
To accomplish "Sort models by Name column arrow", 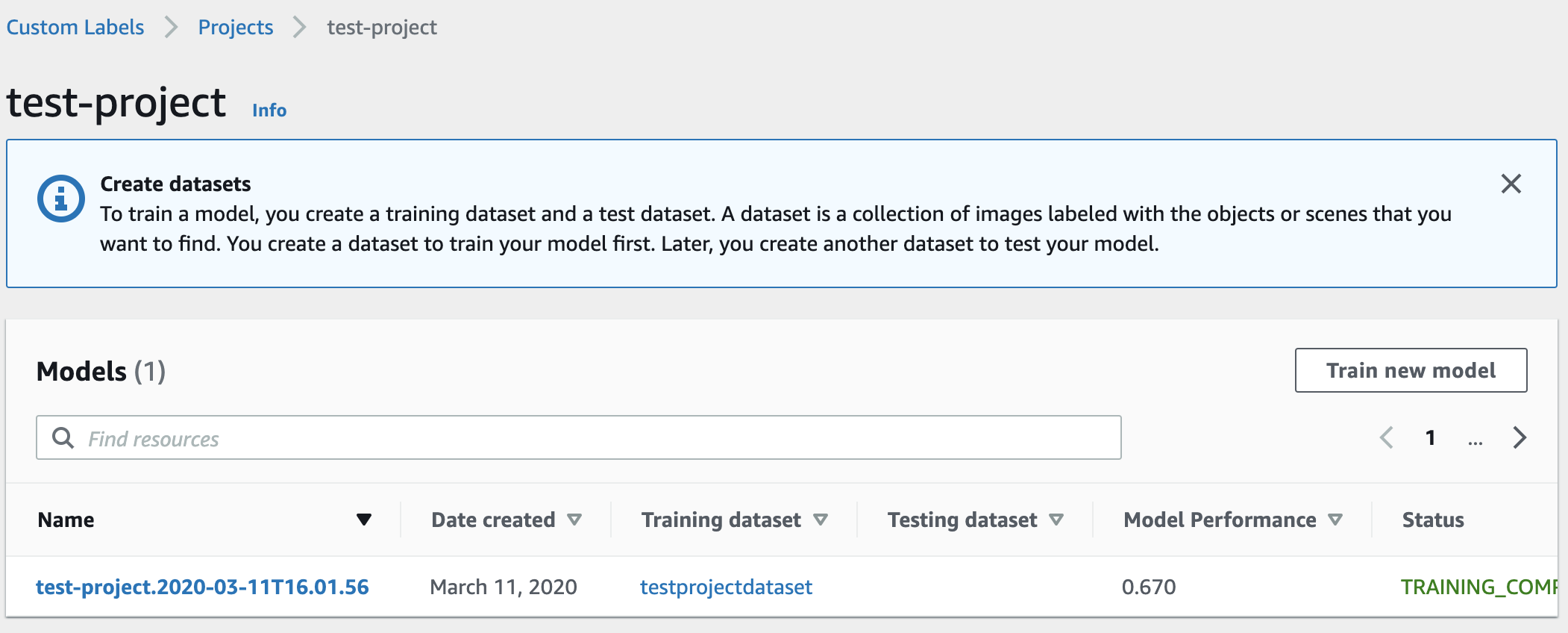I will 364,520.
